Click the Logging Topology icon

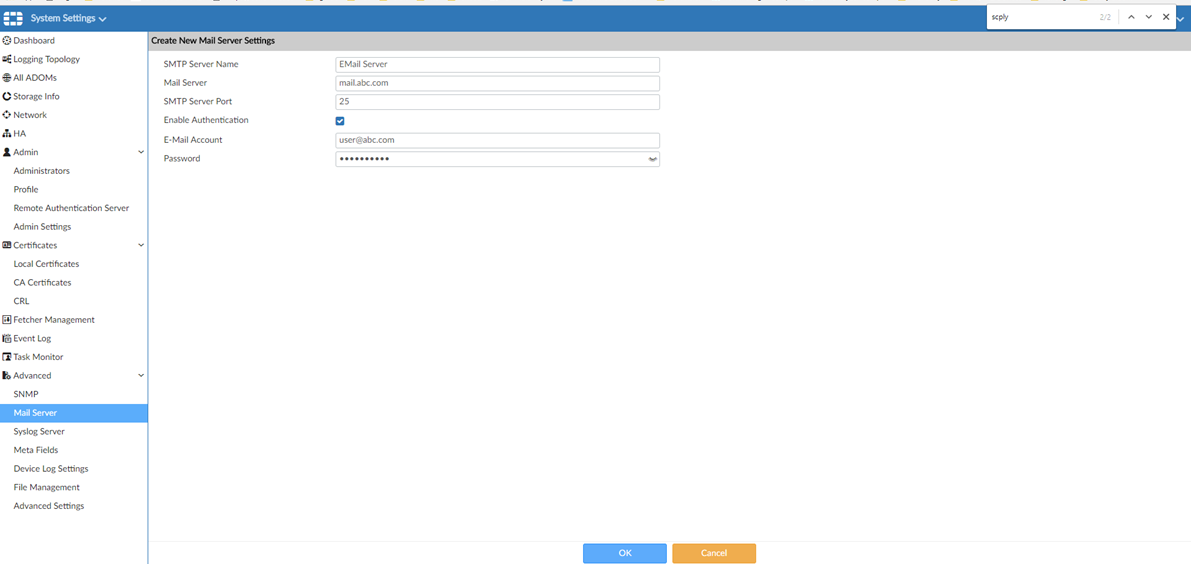[7, 59]
